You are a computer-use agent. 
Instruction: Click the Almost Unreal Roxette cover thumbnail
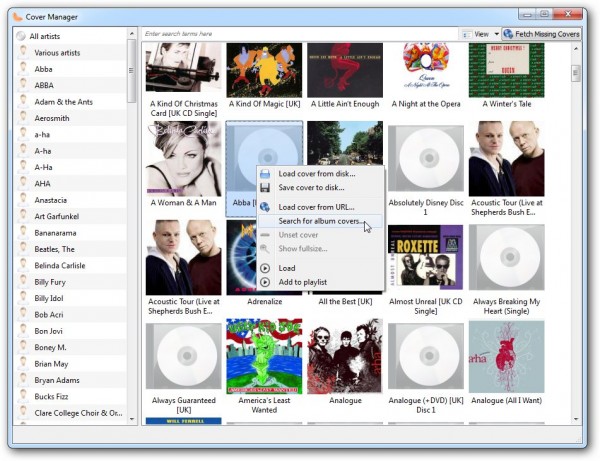[425, 258]
